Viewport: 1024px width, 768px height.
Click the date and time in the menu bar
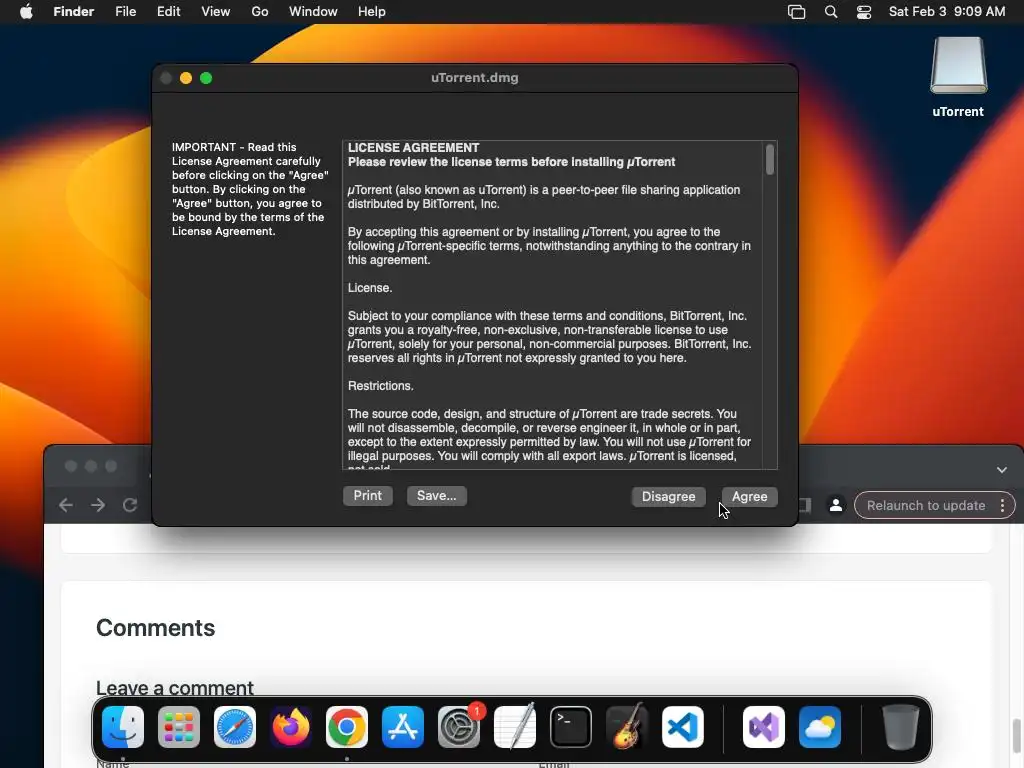coord(947,12)
